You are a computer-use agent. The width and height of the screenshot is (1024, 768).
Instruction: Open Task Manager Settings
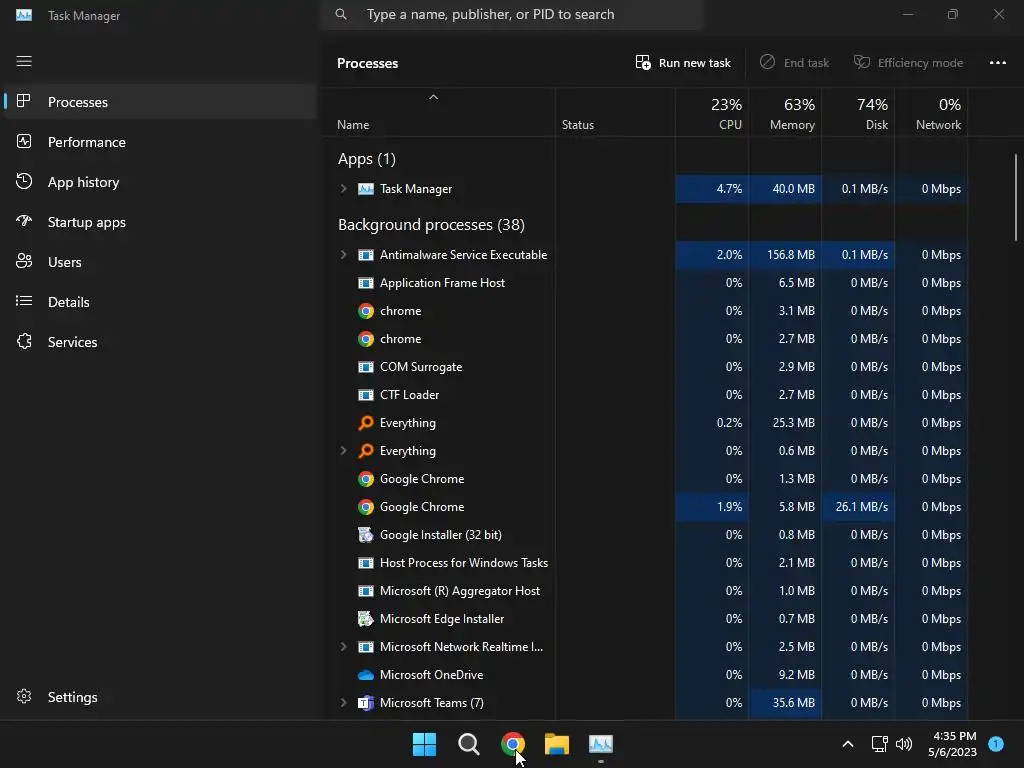(x=159, y=697)
